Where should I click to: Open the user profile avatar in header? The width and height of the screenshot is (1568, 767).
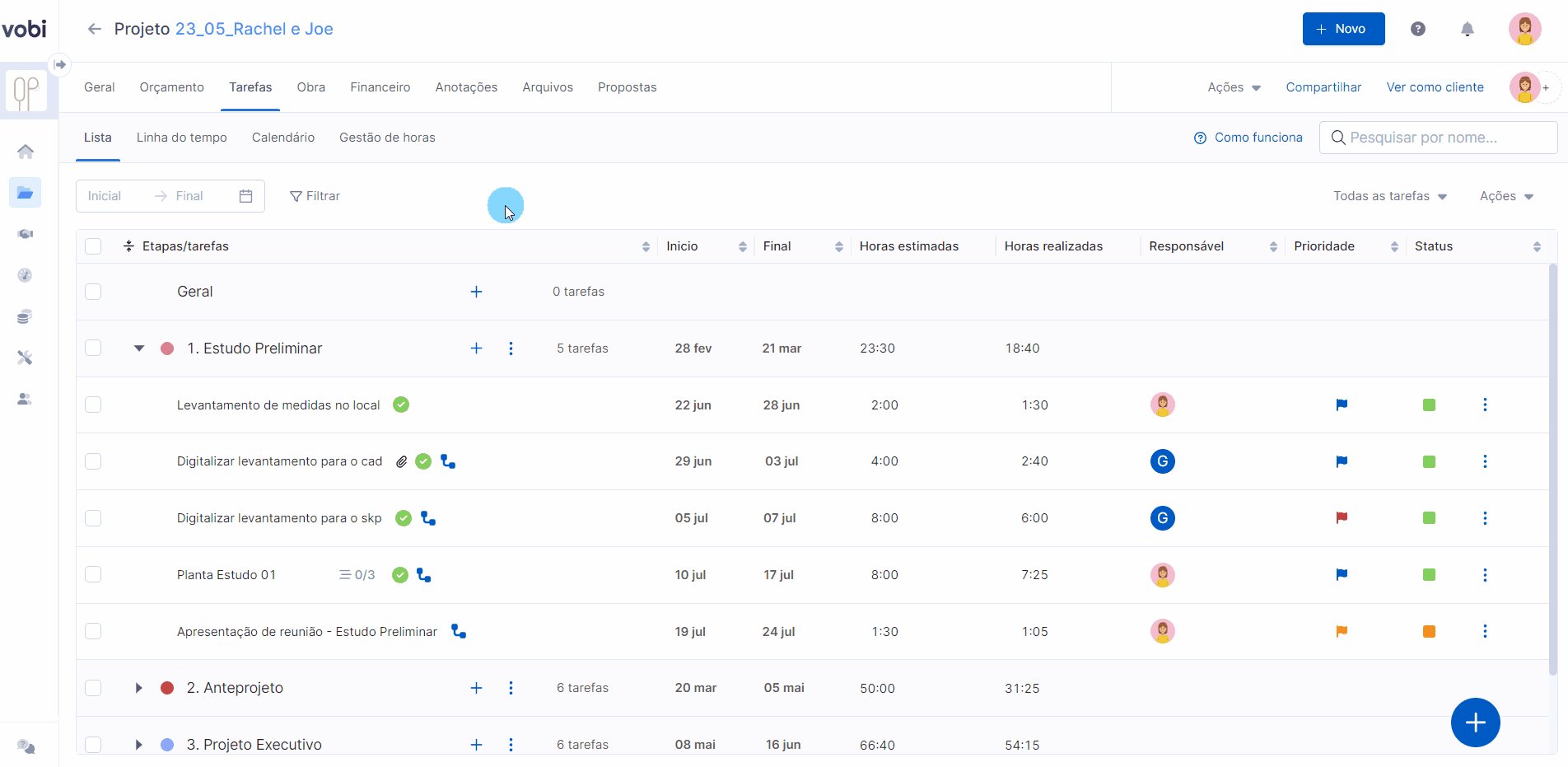[x=1525, y=29]
